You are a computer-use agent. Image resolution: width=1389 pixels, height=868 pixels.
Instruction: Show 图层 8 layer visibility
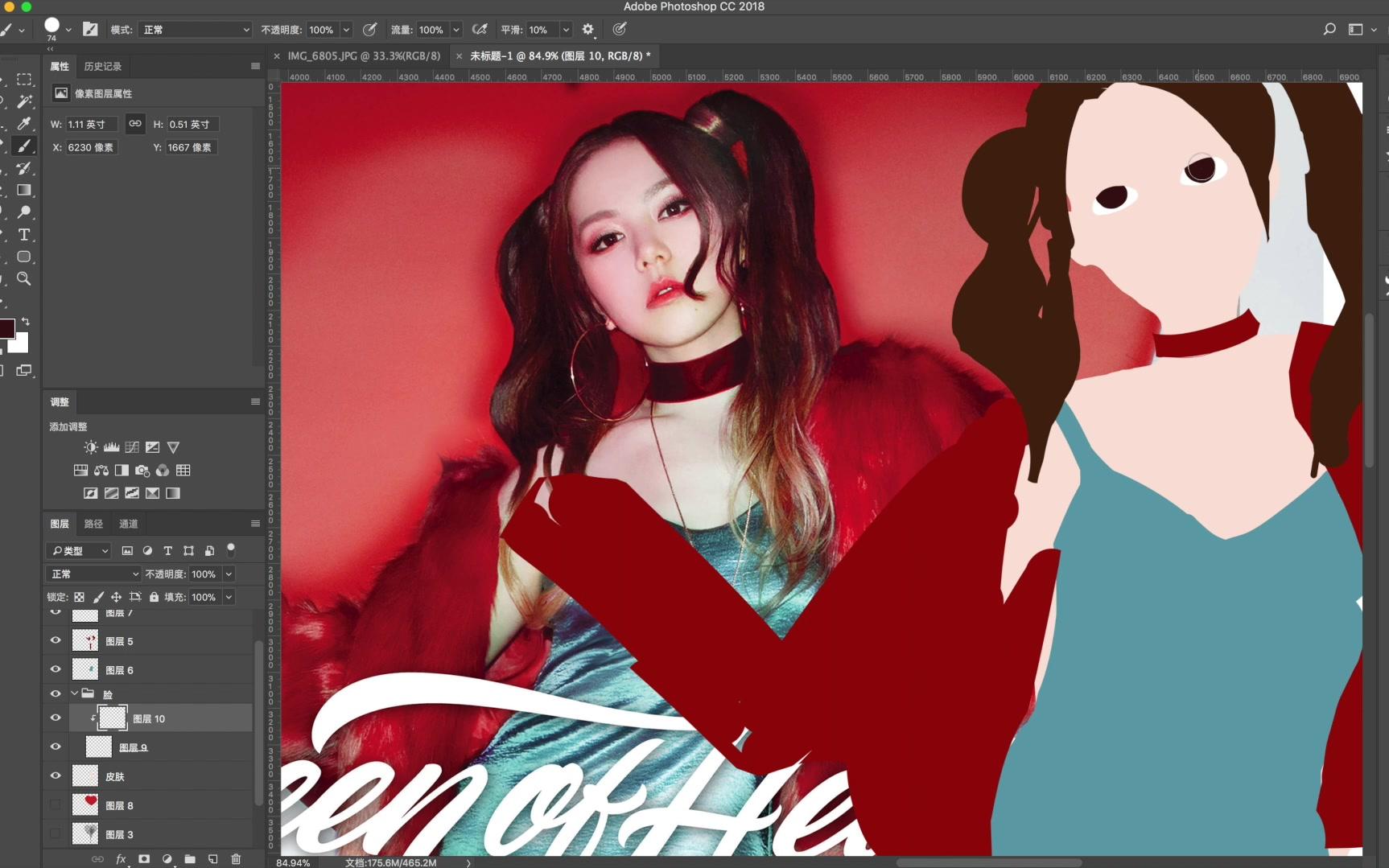[56, 804]
